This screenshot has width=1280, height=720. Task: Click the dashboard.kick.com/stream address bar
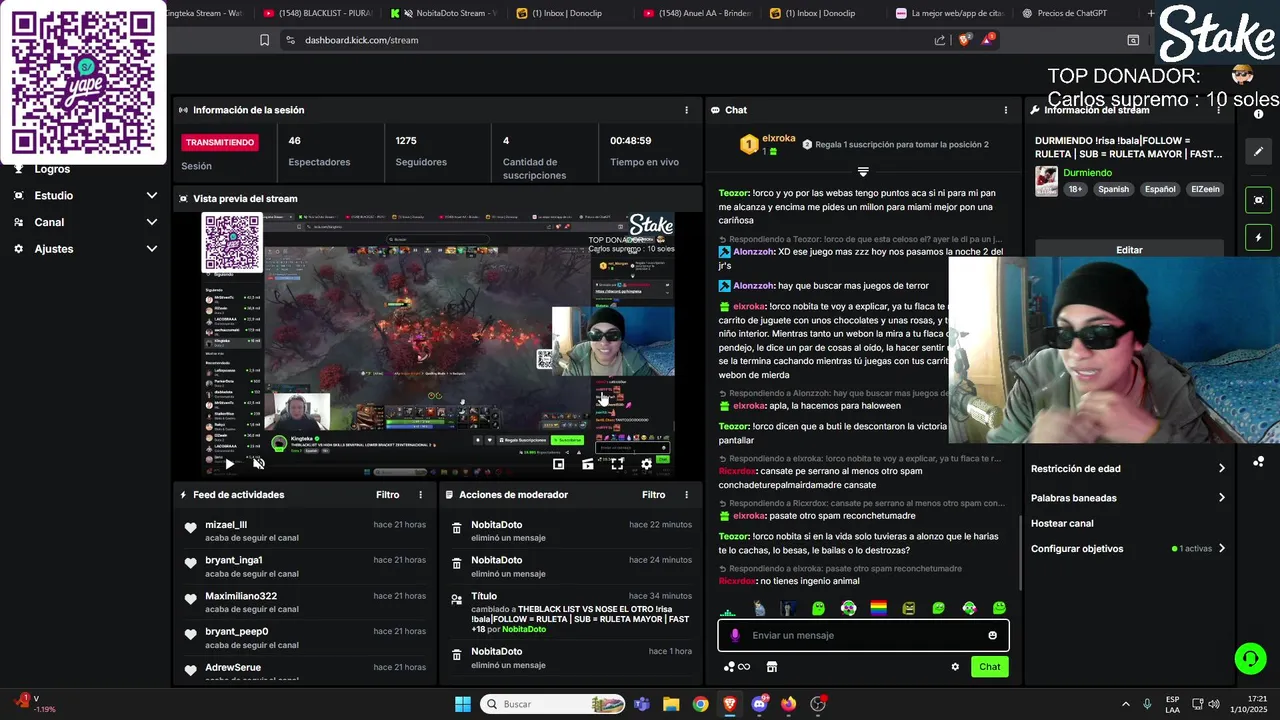click(x=361, y=40)
